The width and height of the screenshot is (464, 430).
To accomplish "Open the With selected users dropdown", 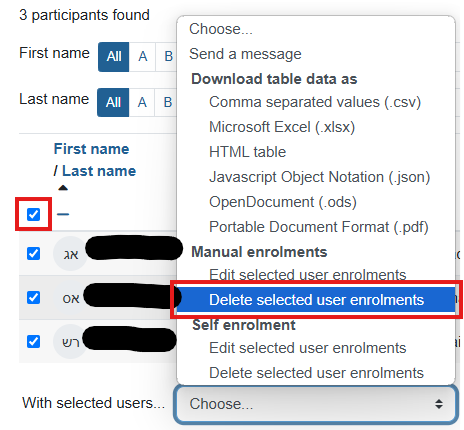I will click(x=316, y=404).
